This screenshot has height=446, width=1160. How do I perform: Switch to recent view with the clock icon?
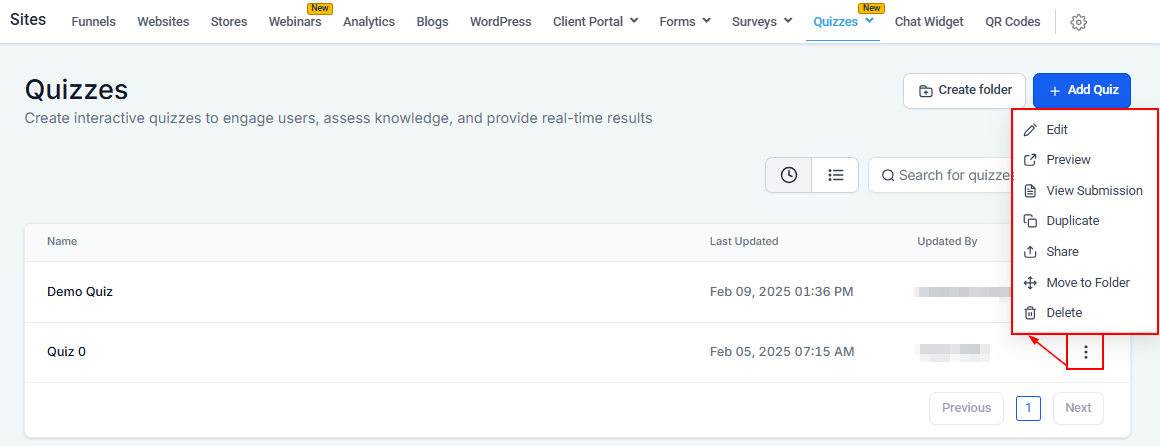pos(789,175)
